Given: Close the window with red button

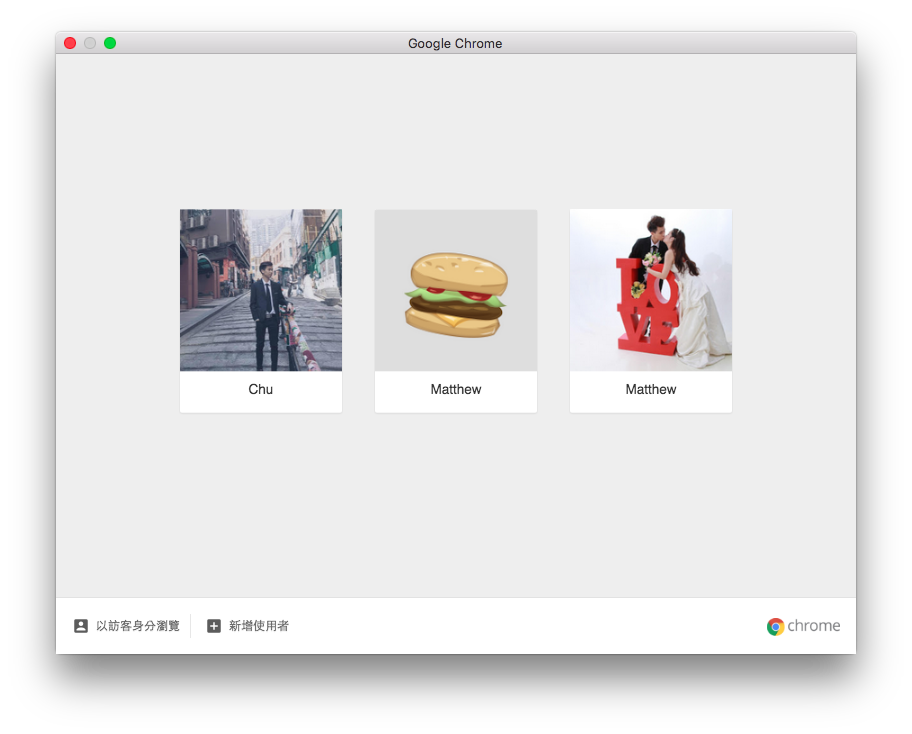Looking at the screenshot, I should tap(70, 43).
